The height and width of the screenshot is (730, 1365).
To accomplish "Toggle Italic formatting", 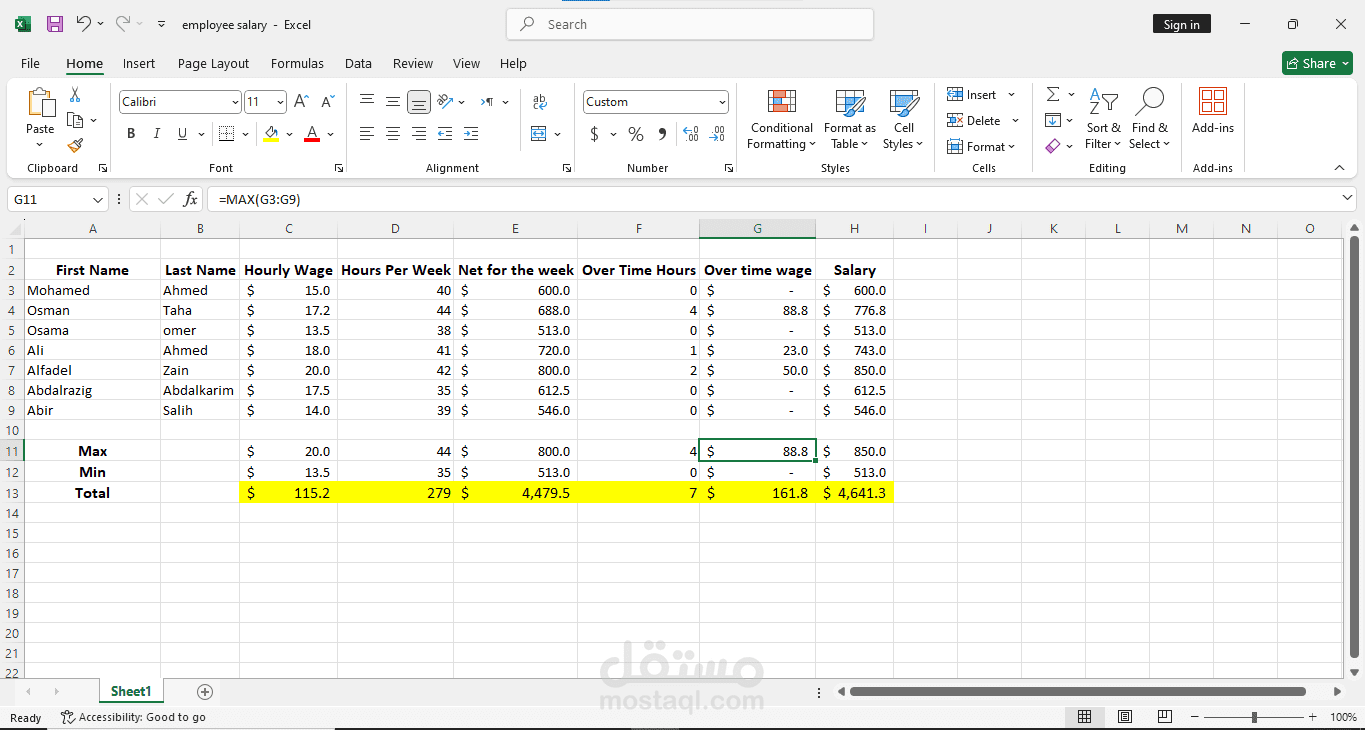I will pos(156,134).
